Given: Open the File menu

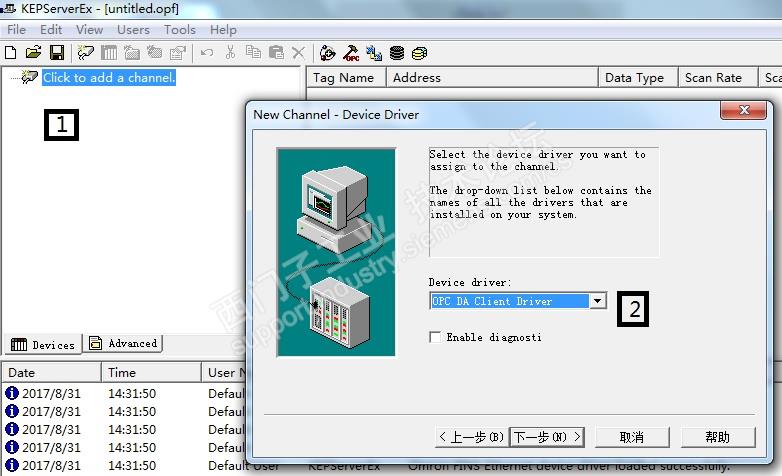Looking at the screenshot, I should coord(16,30).
